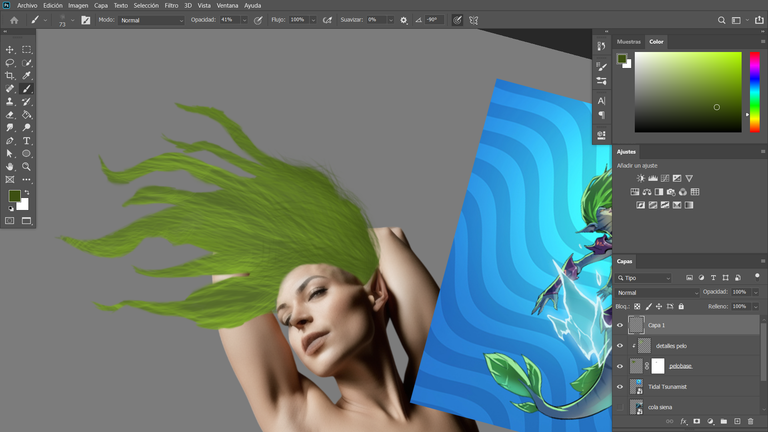The image size is (768, 432).
Task: Click the pelobase layer mask thumbnail
Action: point(658,366)
